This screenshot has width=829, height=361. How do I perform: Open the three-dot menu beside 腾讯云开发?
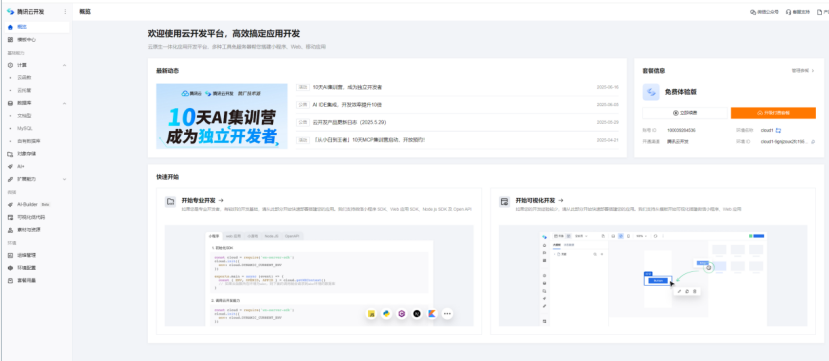(x=65, y=12)
